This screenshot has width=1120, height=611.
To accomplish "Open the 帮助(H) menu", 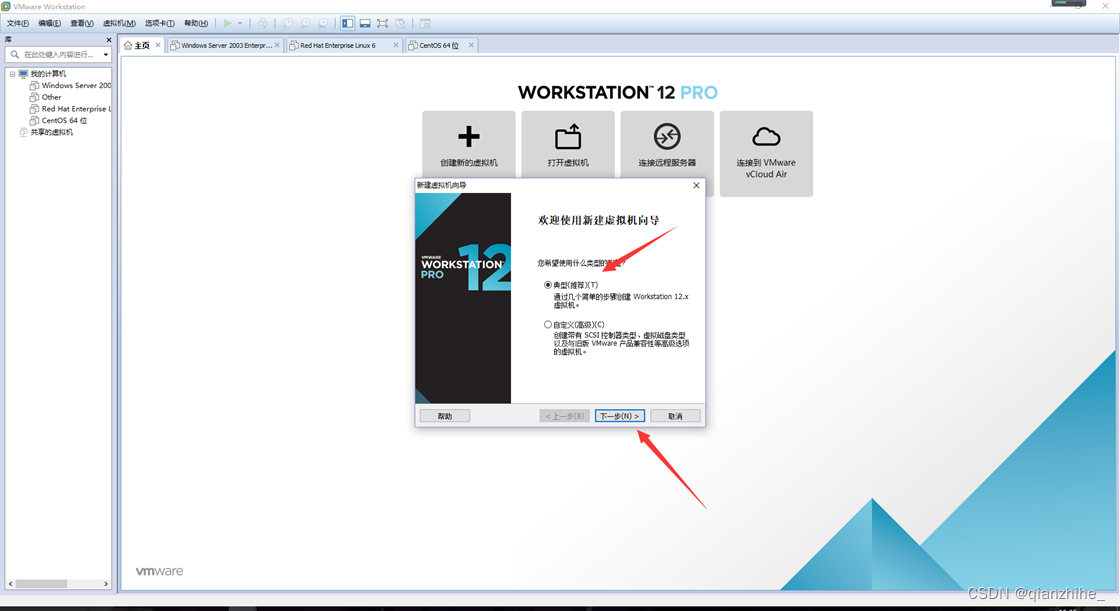I will pyautogui.click(x=196, y=24).
